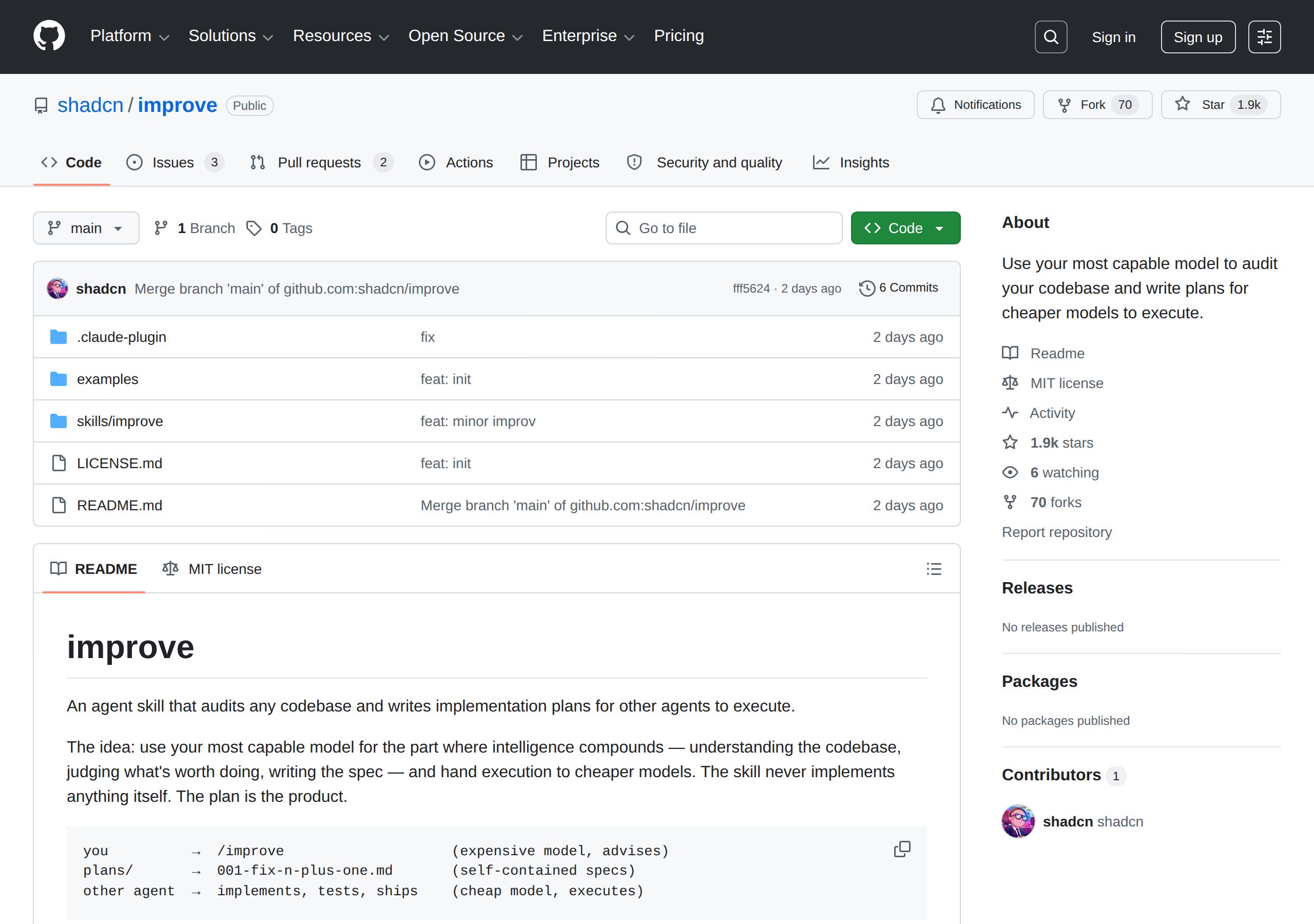Click the .claude-plugin folder icon

[x=59, y=337]
